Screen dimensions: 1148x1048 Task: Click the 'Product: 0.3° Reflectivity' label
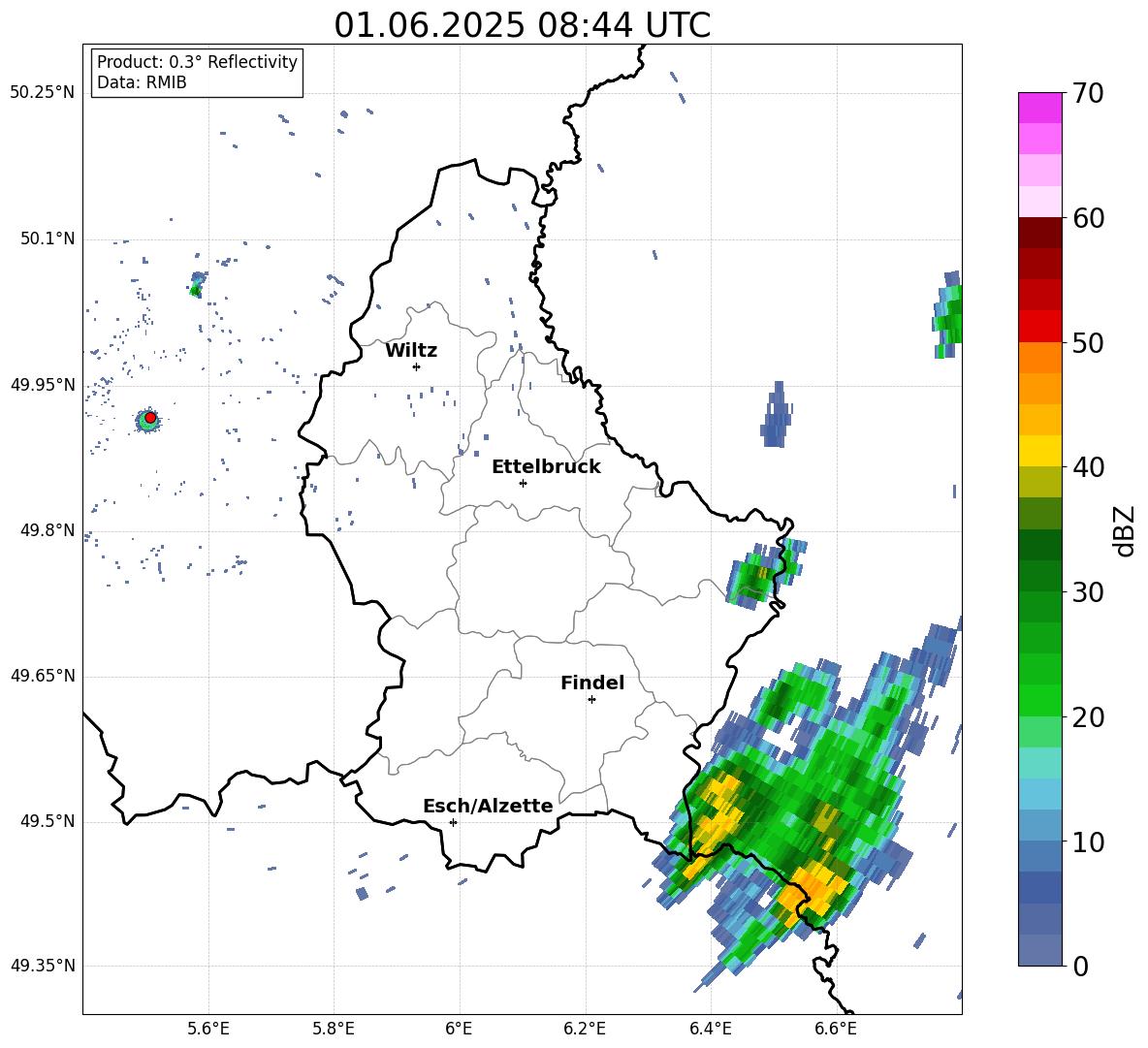pyautogui.click(x=197, y=62)
